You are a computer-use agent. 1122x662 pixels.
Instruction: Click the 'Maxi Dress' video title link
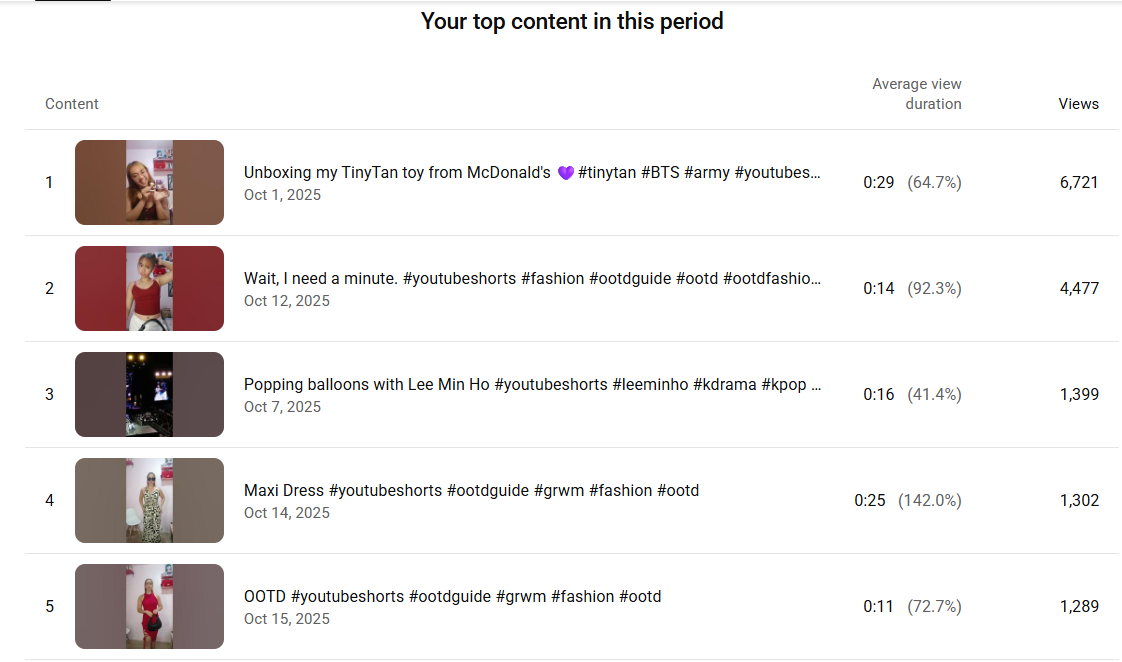pyautogui.click(x=471, y=490)
